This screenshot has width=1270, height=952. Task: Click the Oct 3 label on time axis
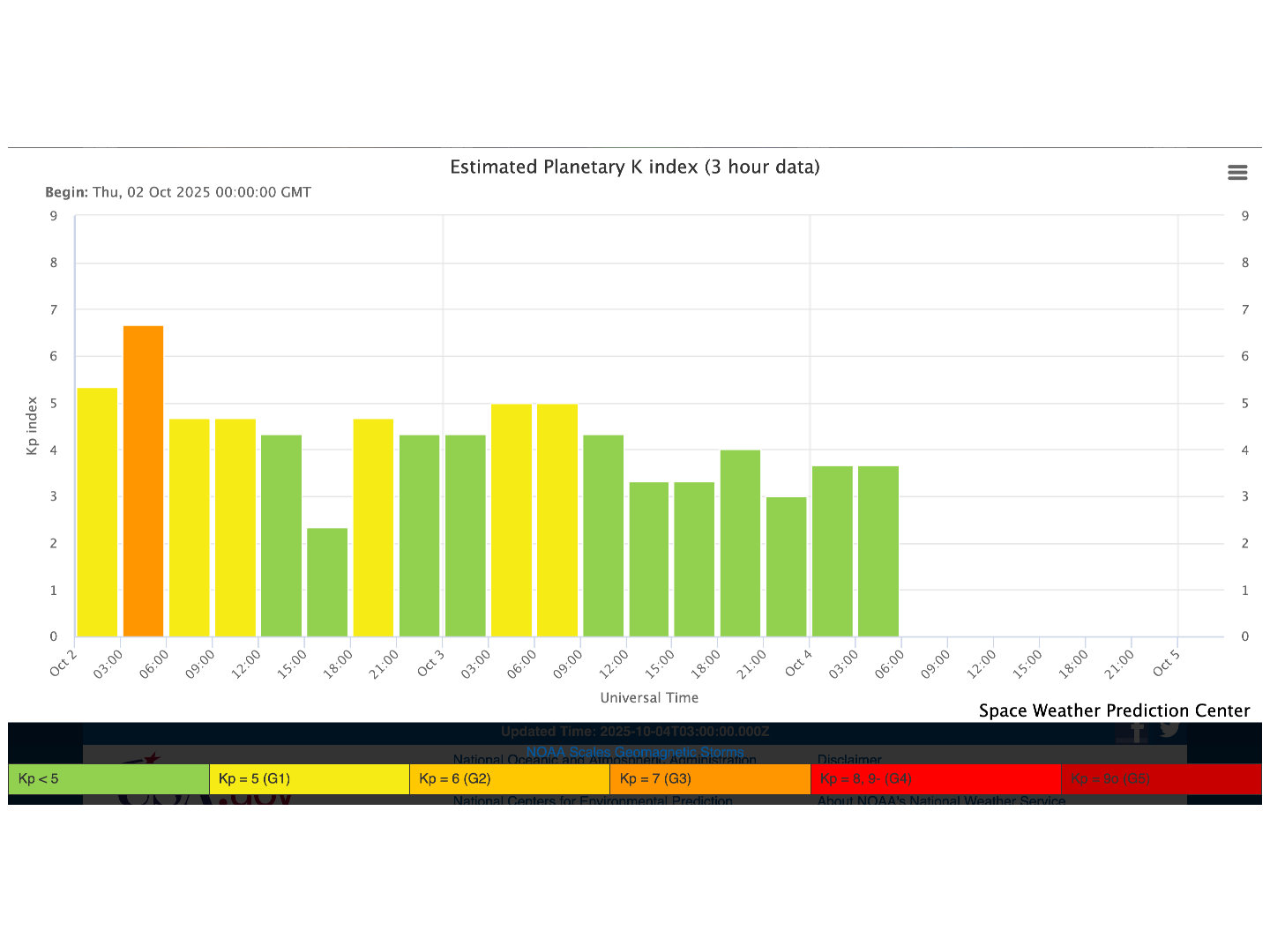(430, 664)
